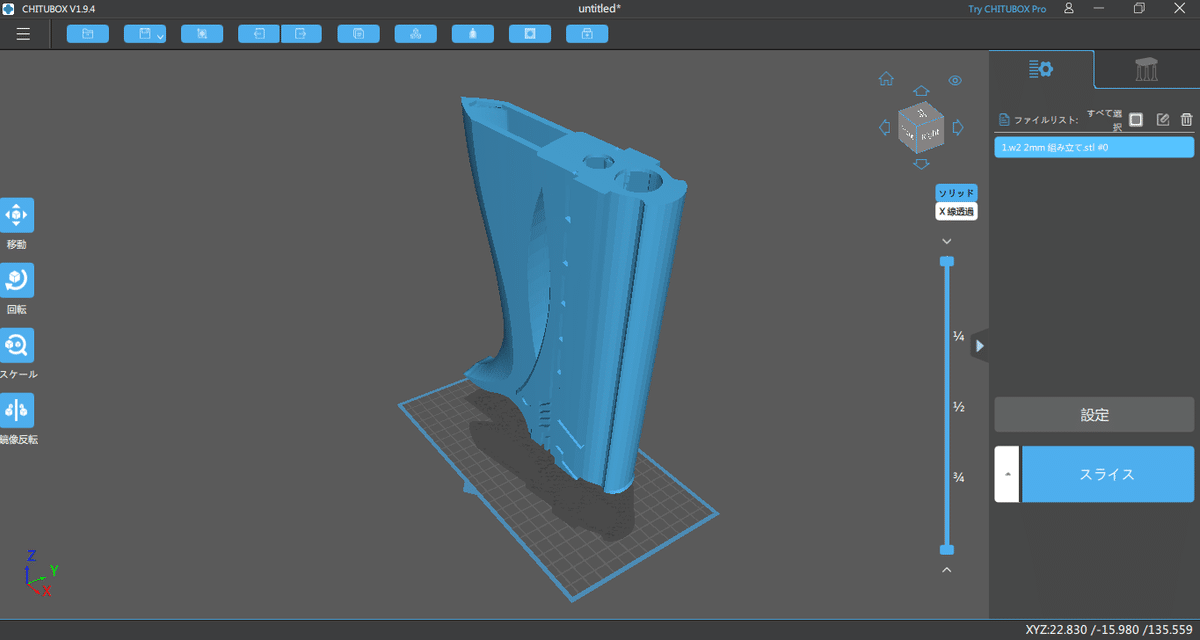Screen dimensions: 1200x640
Task: Open the hamburger main menu
Action: 23,34
